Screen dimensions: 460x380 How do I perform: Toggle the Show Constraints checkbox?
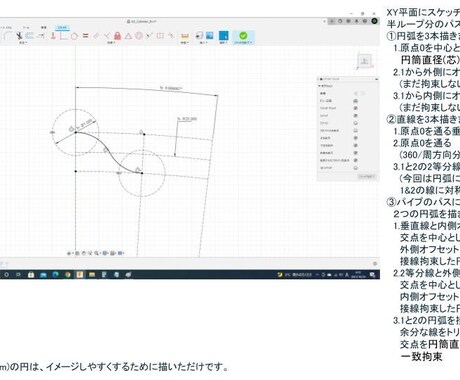pyautogui.click(x=356, y=153)
